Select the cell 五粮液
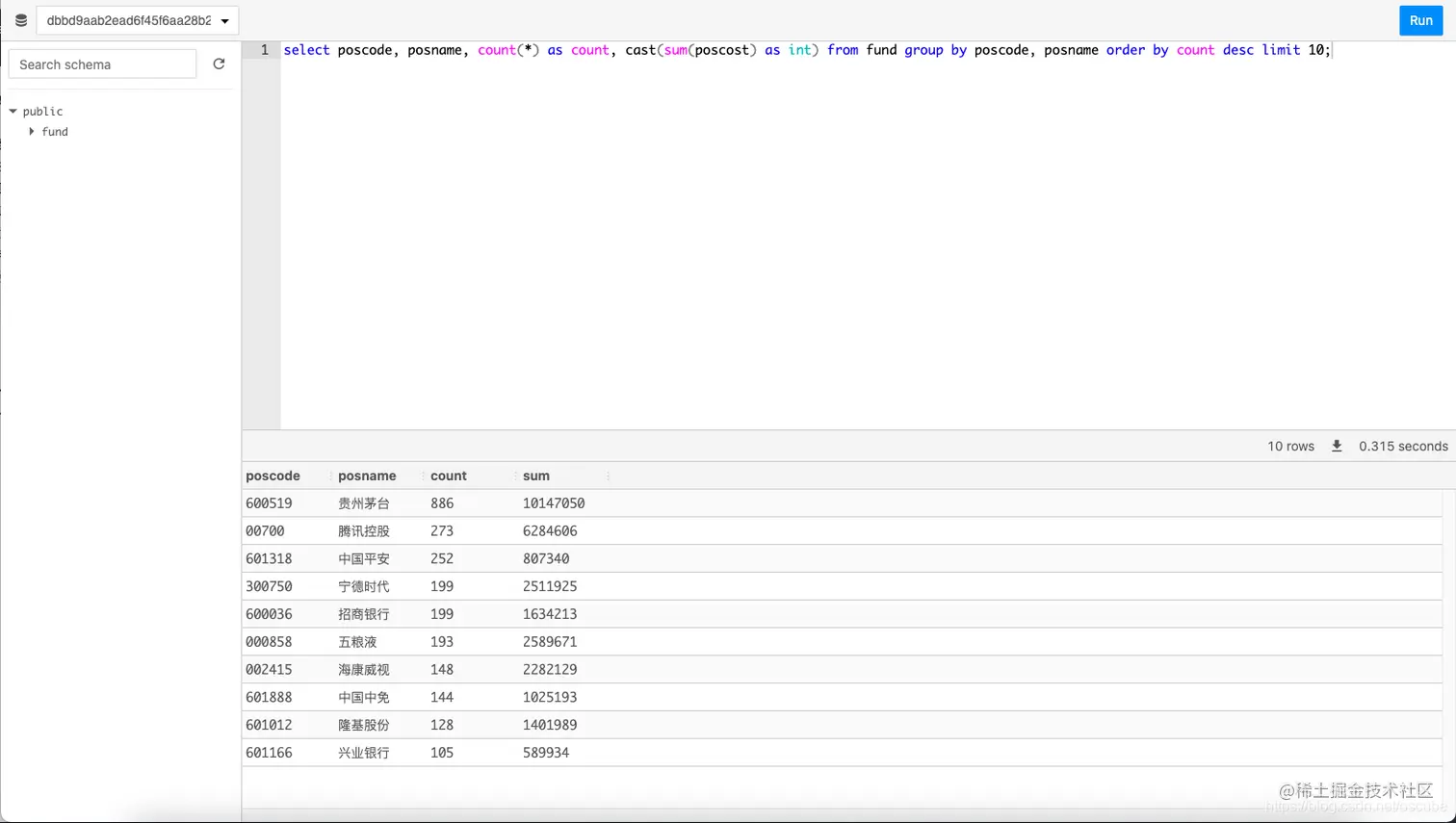 click(357, 642)
